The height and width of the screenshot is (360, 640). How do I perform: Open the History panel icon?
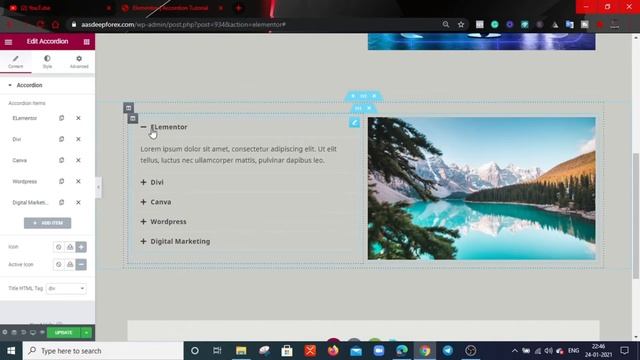(23, 333)
